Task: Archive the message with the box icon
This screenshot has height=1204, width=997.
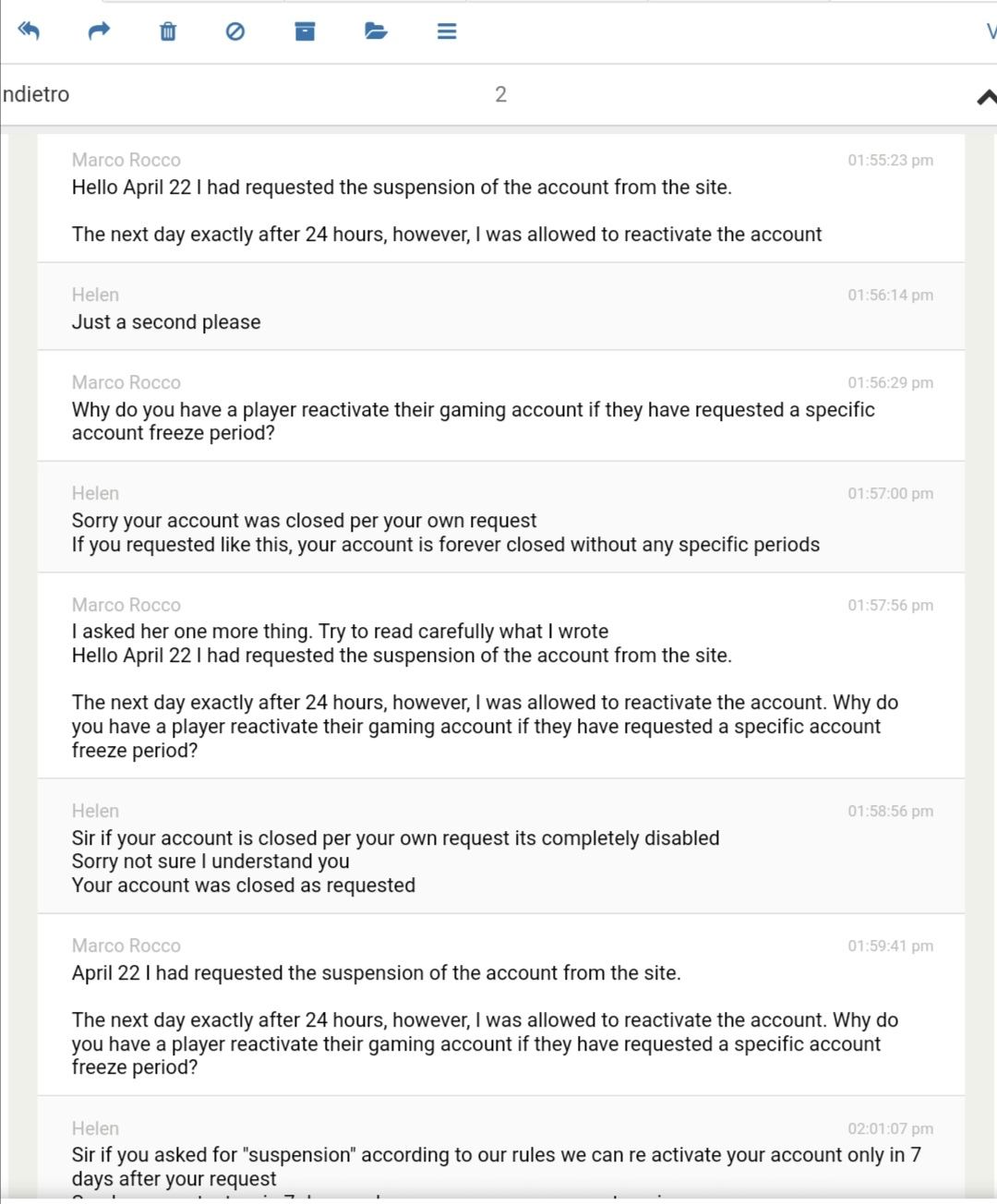Action: tap(305, 31)
